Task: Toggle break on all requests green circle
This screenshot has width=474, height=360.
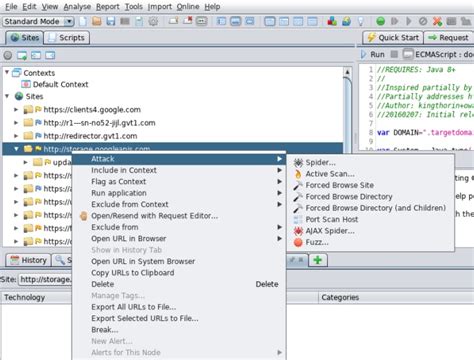Action: point(380,21)
